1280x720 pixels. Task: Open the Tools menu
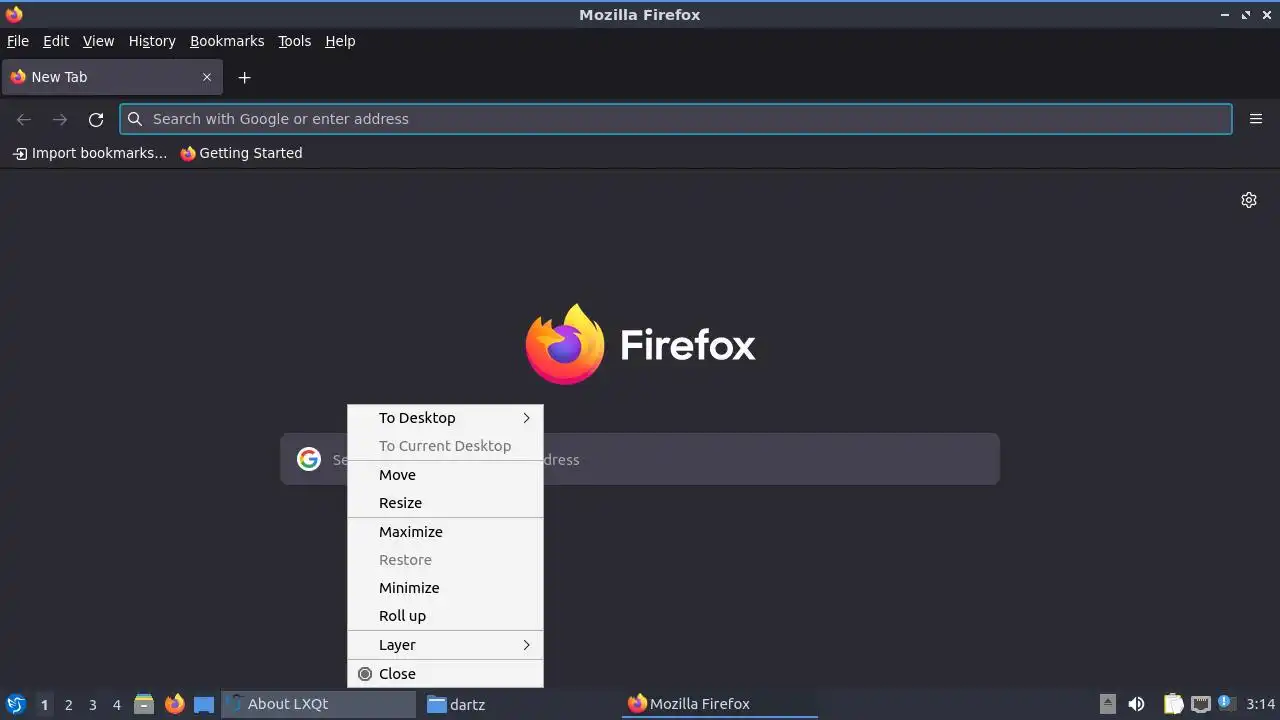pos(294,41)
